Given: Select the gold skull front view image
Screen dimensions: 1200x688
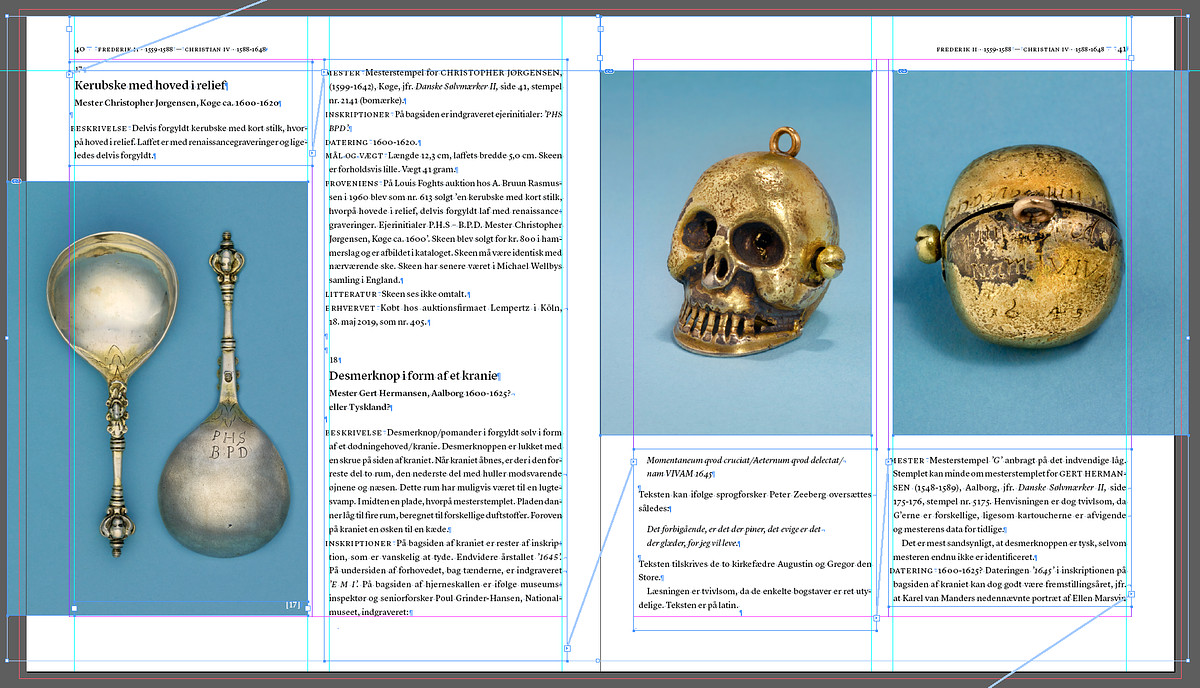Looking at the screenshot, I should pos(736,250).
